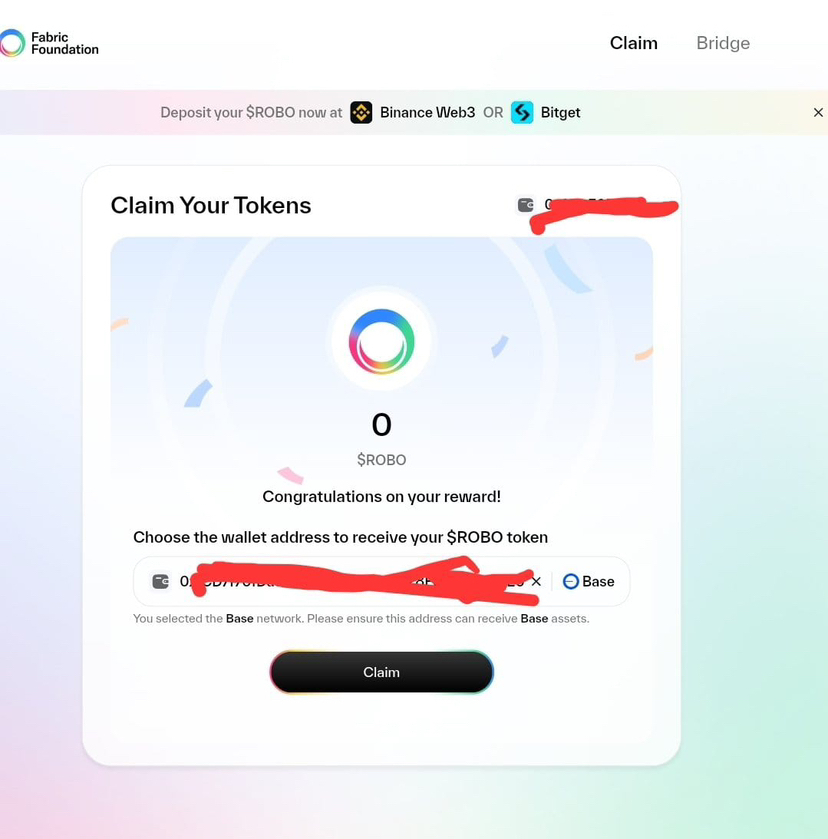Viewport: 828px width, 839px height.
Task: Click the Fabric Foundation logo
Action: coord(12,43)
